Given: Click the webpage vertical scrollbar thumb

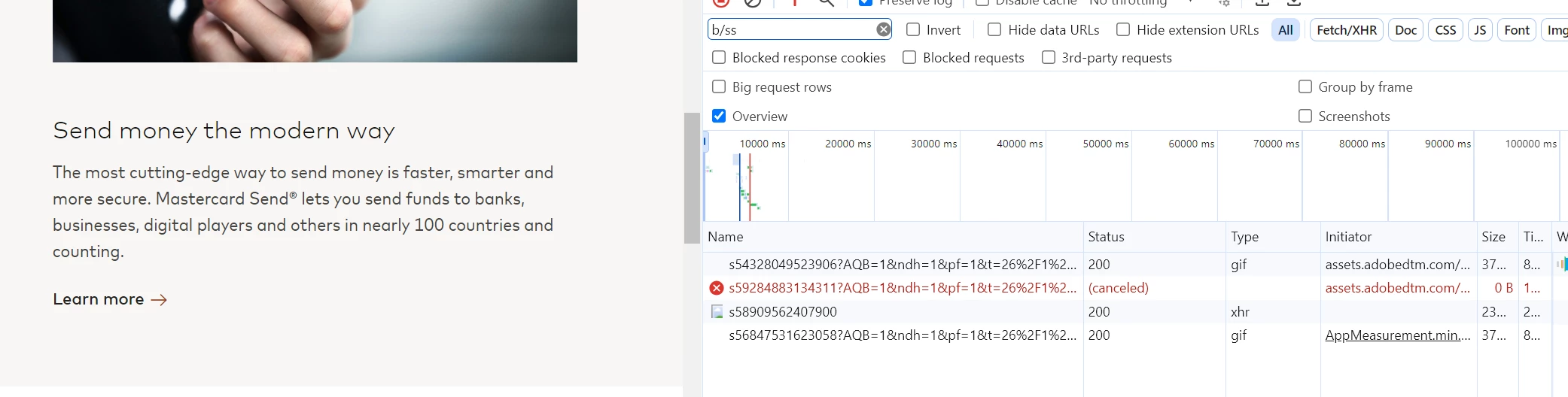Looking at the screenshot, I should click(692, 178).
